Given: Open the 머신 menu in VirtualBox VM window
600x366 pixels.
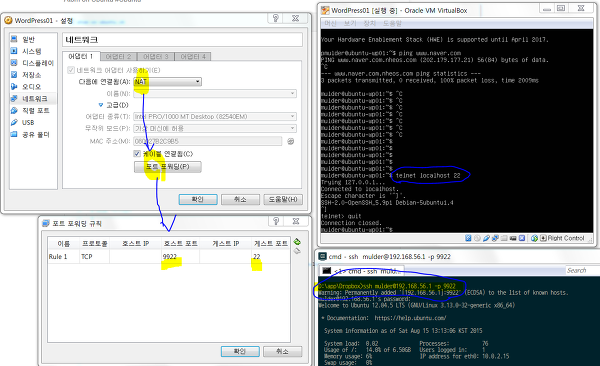Looking at the screenshot, I should 330,23.
